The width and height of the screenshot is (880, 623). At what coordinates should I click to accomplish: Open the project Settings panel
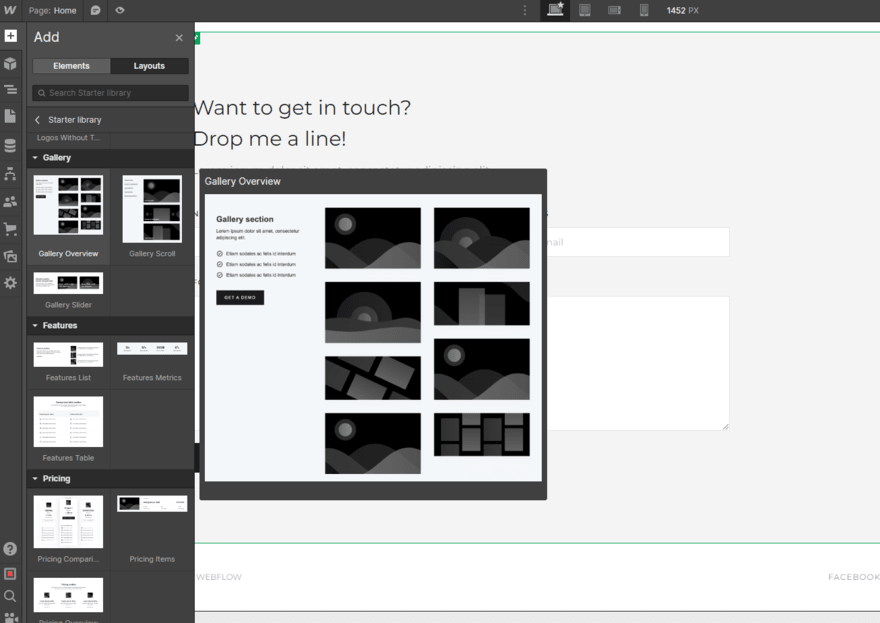pyautogui.click(x=10, y=283)
